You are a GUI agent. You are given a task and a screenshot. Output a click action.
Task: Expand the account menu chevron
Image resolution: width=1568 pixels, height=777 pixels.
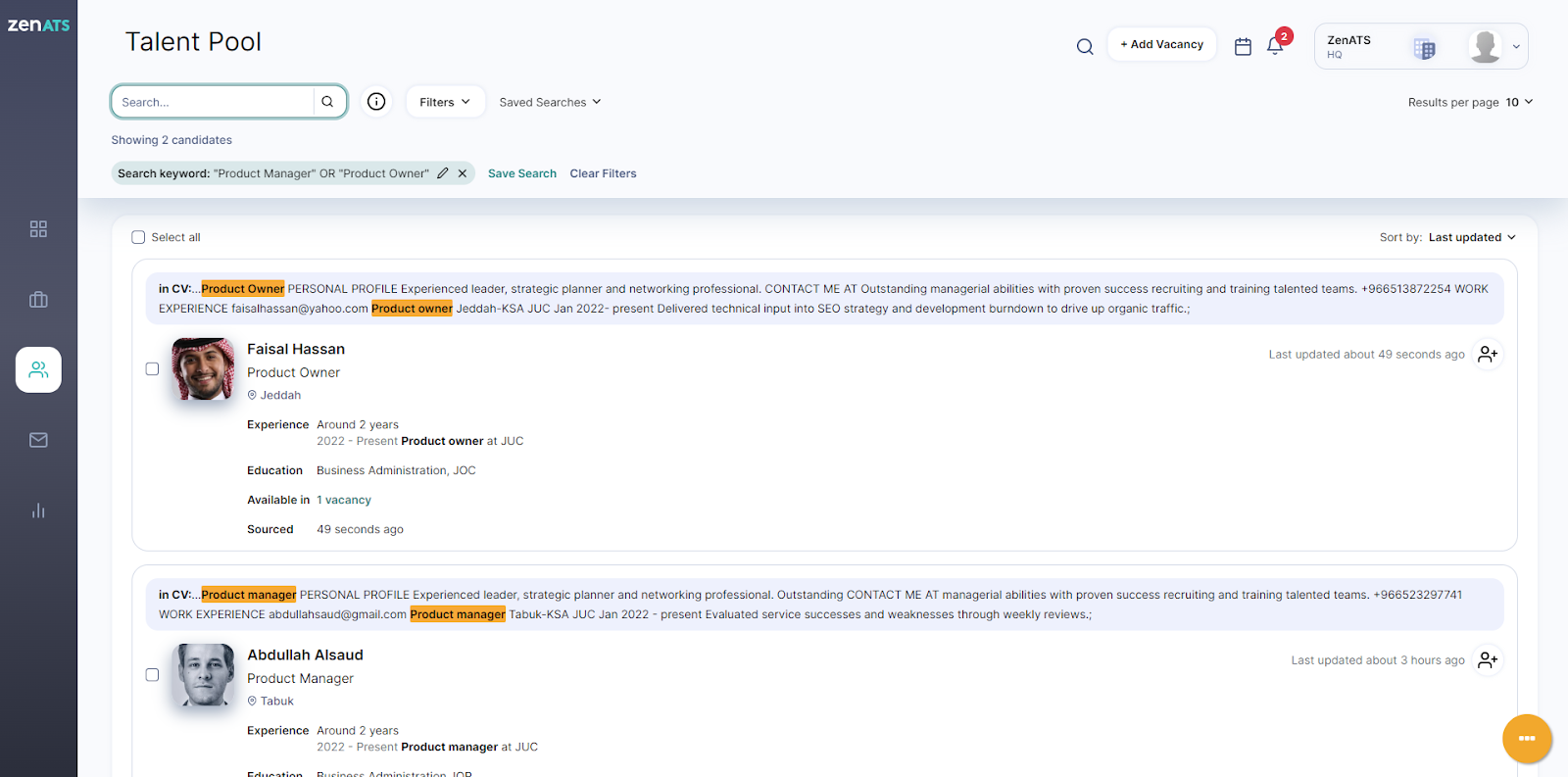click(1516, 46)
